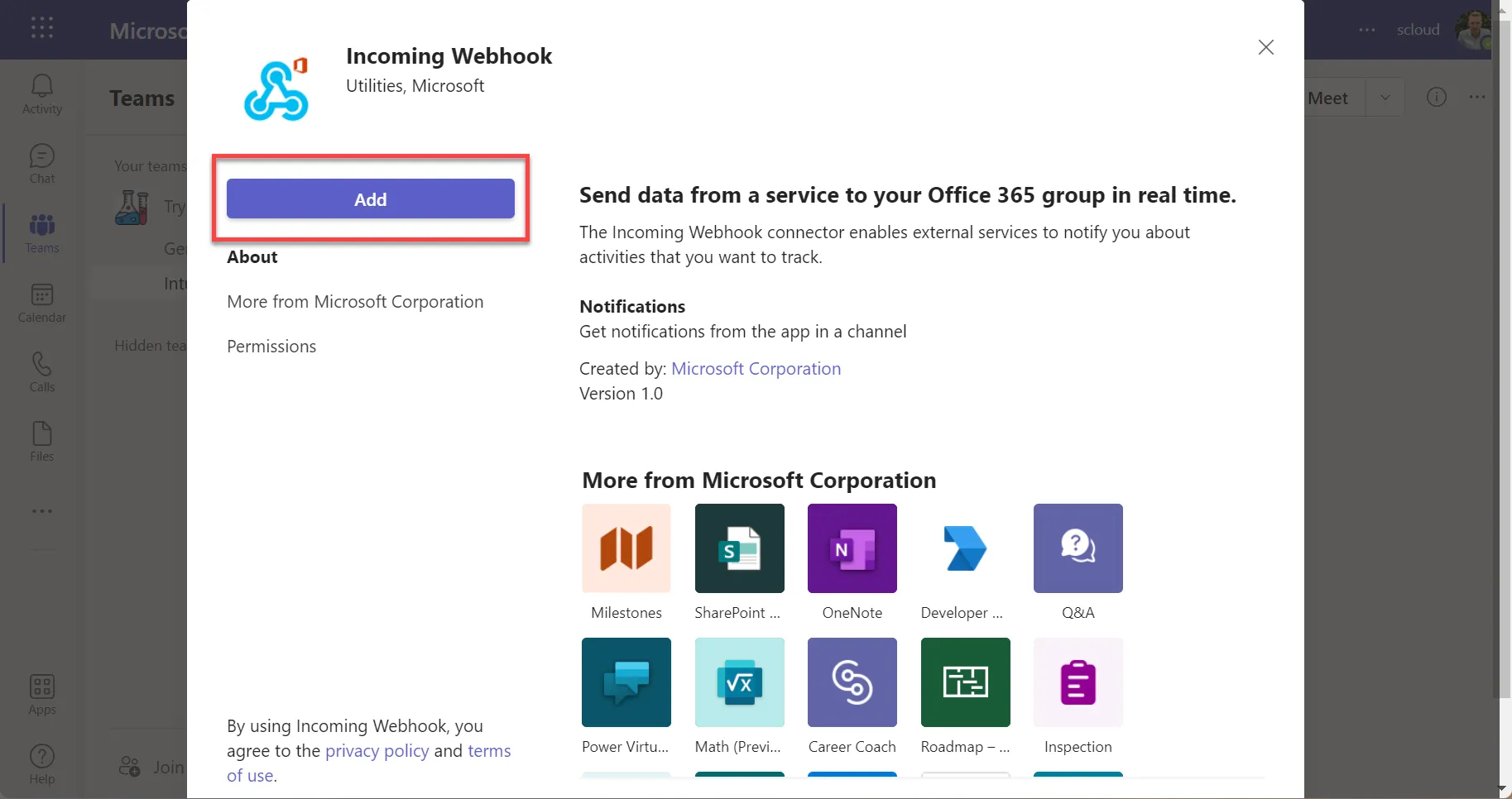1512x799 pixels.
Task: Click the Meet button in channel header
Action: (1328, 98)
